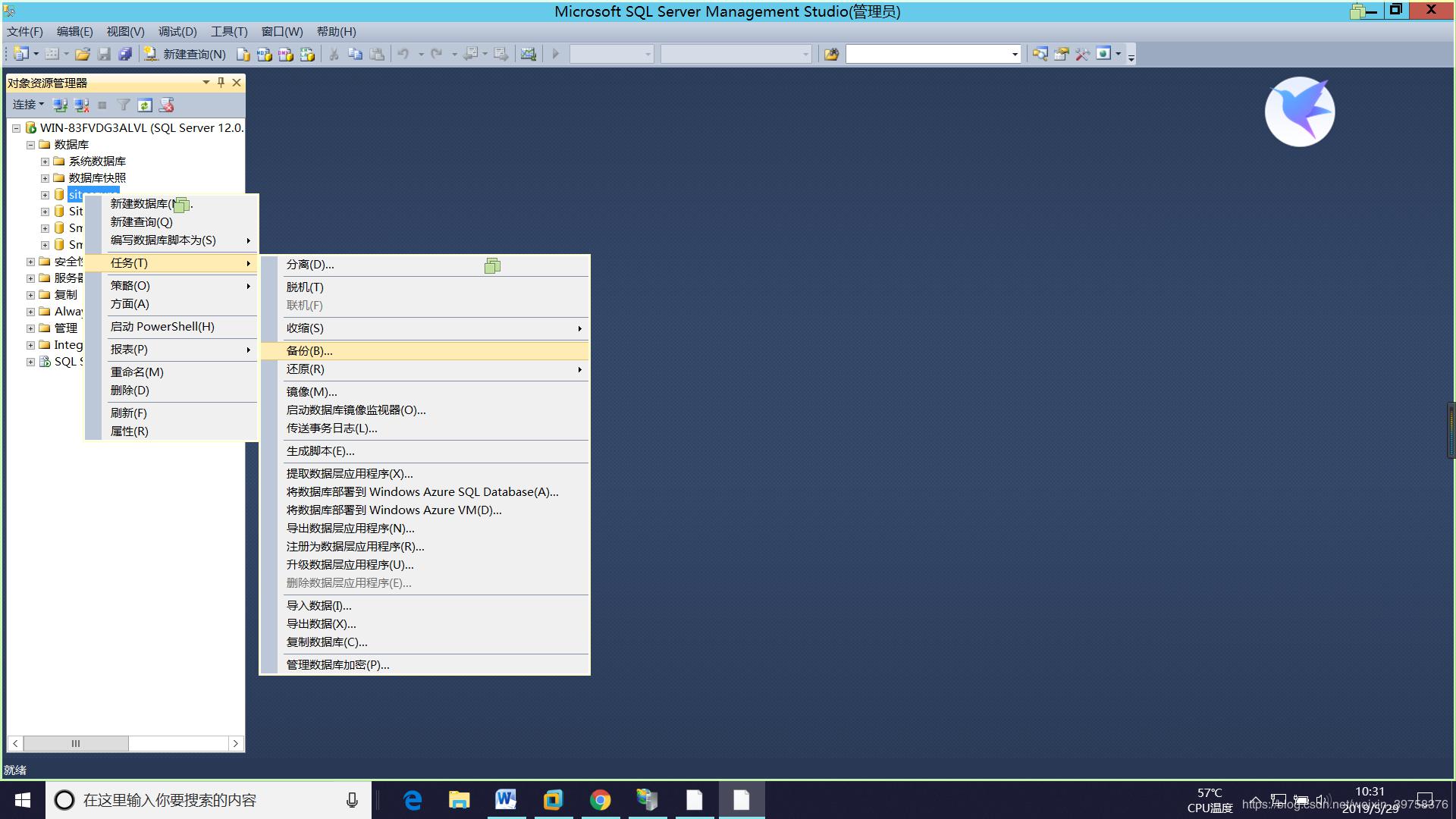Click the Open File folder icon in toolbar
Screen dimensions: 1456x819
tap(83, 54)
